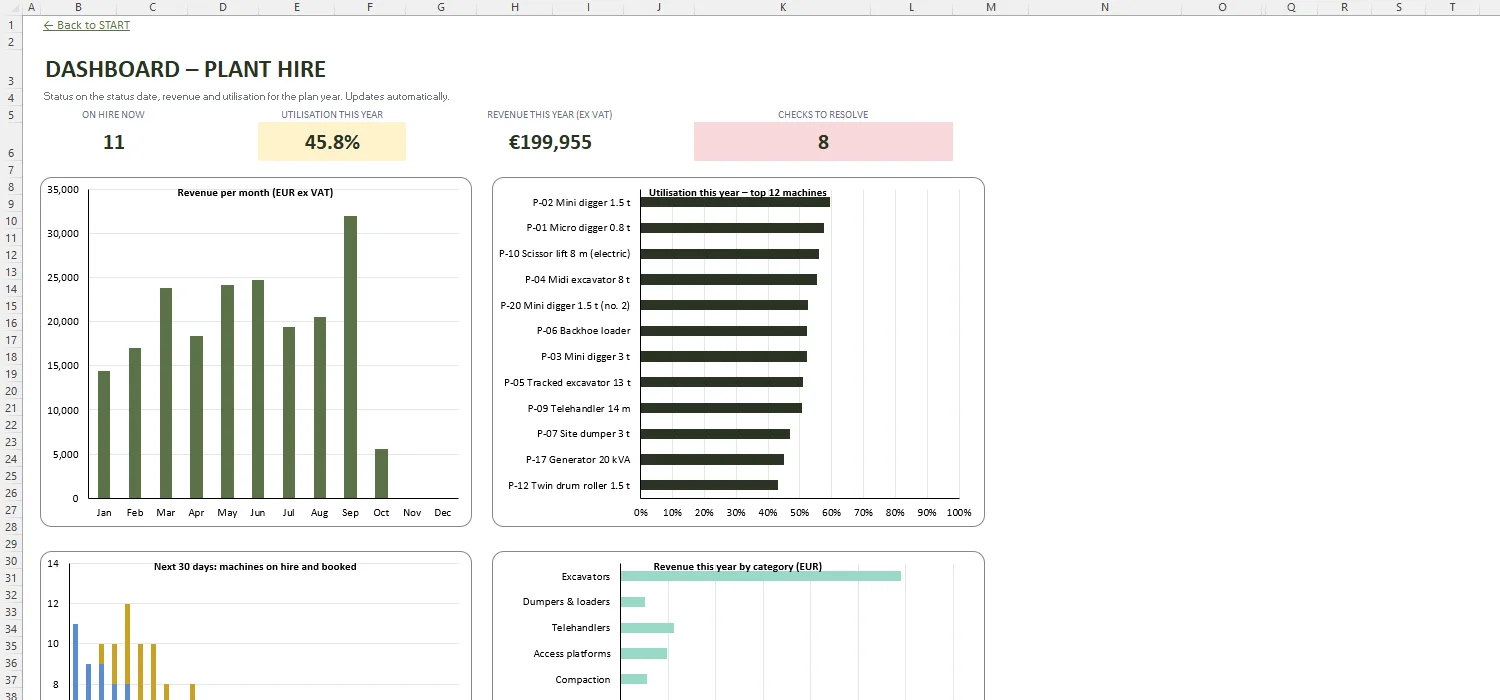Select row 6 header
The height and width of the screenshot is (700, 1500).
(x=10, y=142)
